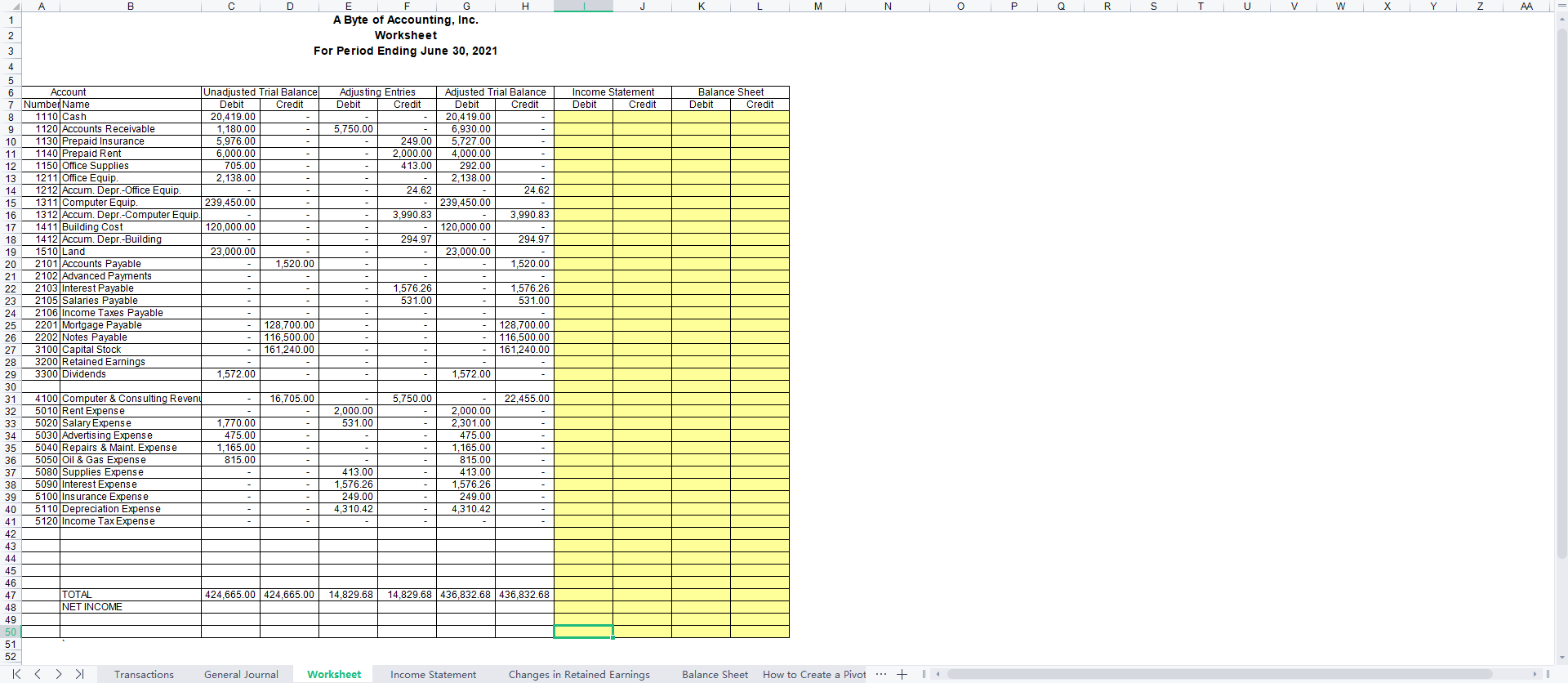Select adjusted revenue credit 22,455.00
1568x683 pixels.
[524, 399]
